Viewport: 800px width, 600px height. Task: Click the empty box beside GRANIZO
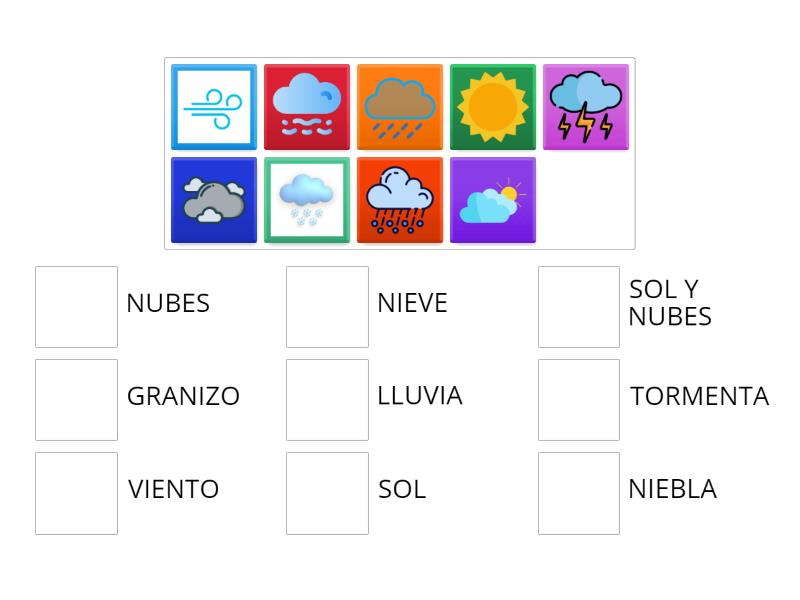coord(76,398)
